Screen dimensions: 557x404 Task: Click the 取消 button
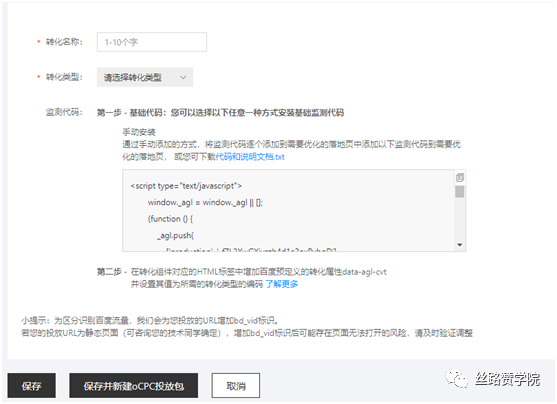click(x=236, y=386)
